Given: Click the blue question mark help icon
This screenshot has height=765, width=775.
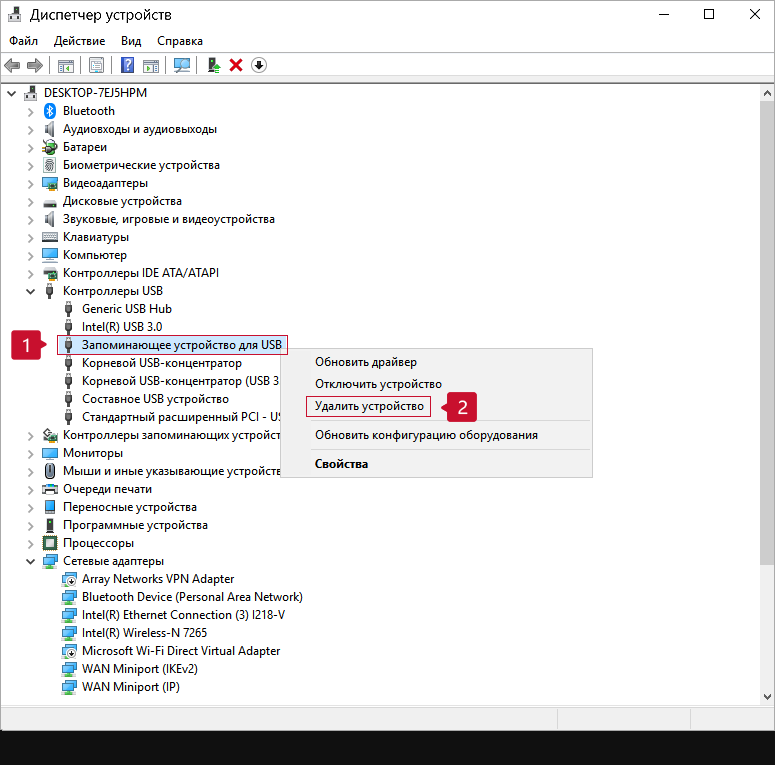Looking at the screenshot, I should 127,65.
